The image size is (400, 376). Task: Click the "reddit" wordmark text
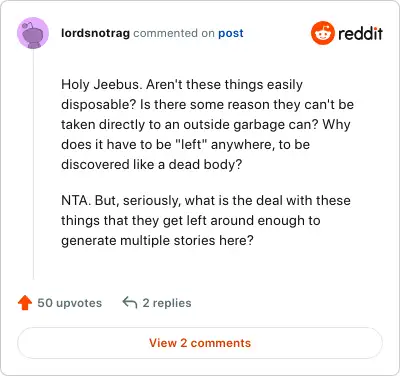[361, 33]
